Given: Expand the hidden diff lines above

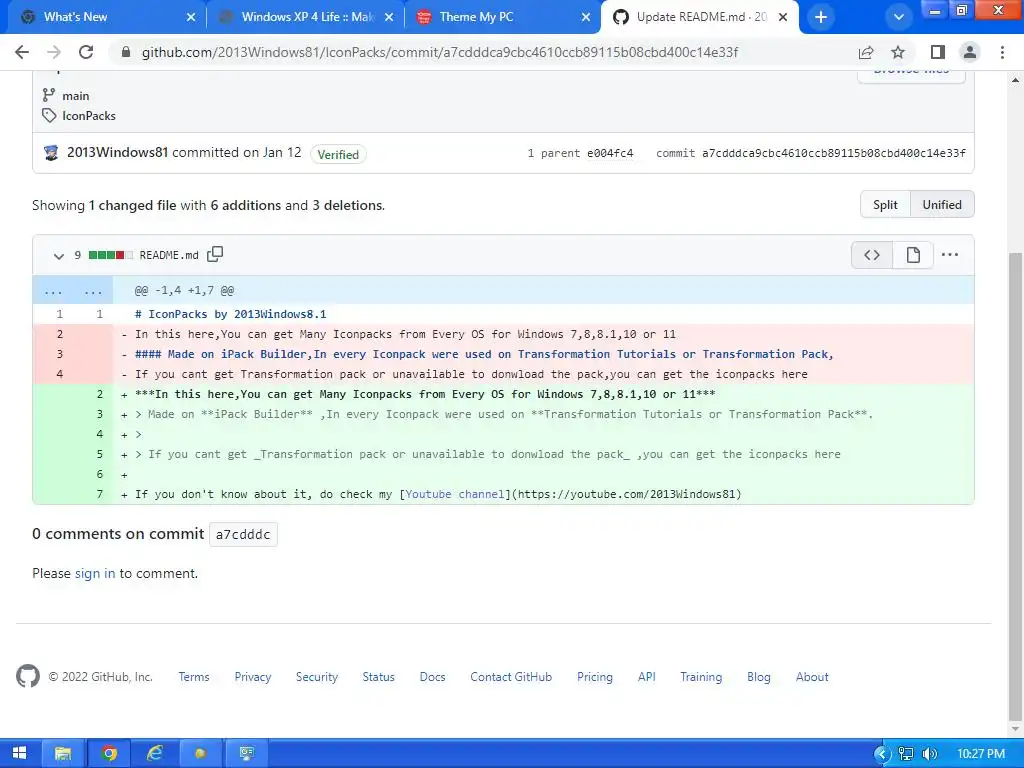Looking at the screenshot, I should pyautogui.click(x=72, y=290).
